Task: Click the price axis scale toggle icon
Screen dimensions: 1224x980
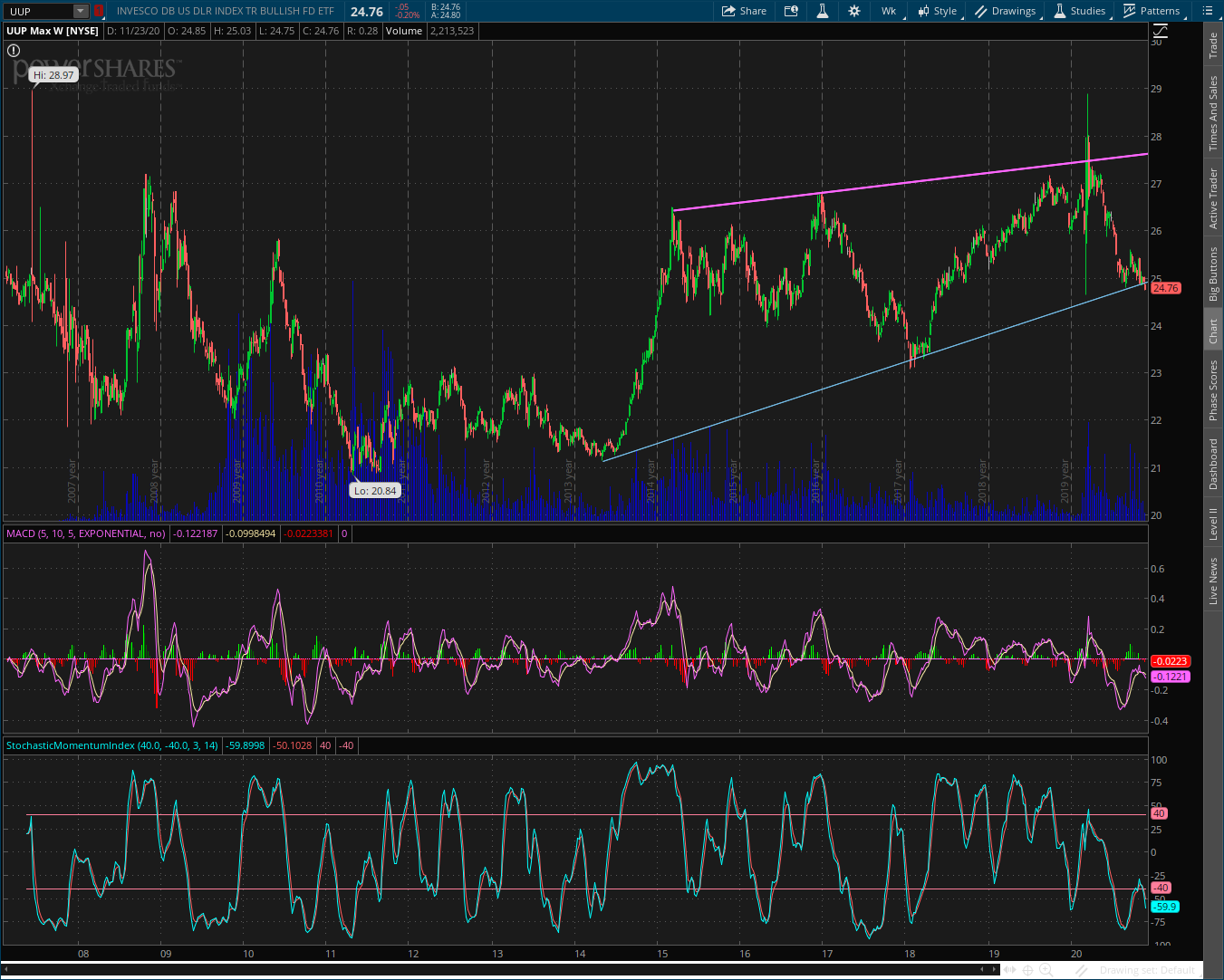Action: [x=1161, y=31]
